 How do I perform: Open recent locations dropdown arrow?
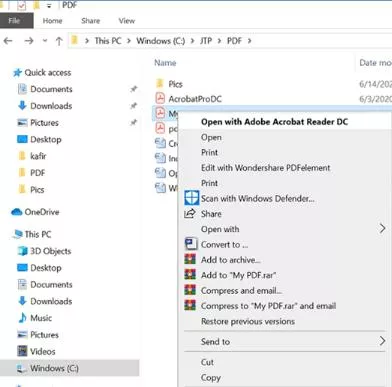[x=45, y=41]
